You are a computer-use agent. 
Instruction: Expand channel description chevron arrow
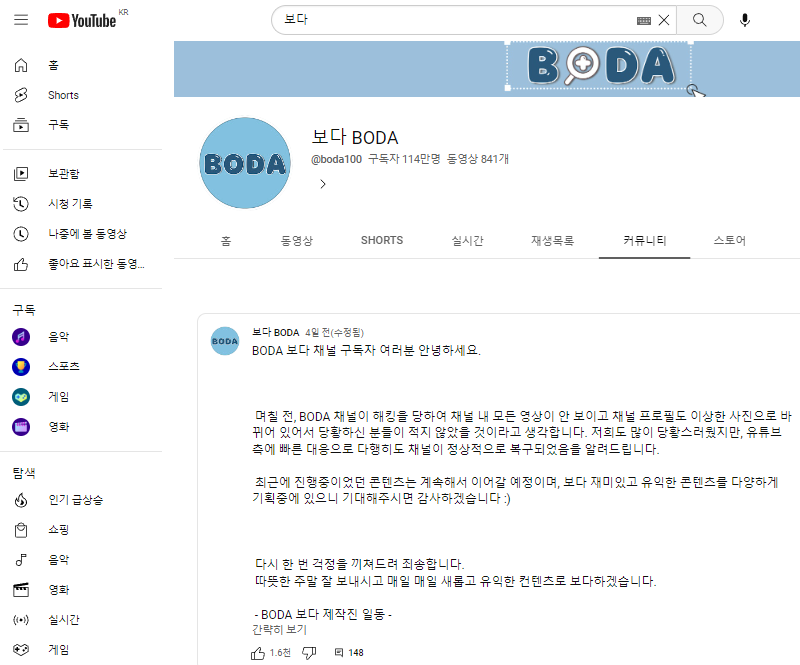pos(322,184)
